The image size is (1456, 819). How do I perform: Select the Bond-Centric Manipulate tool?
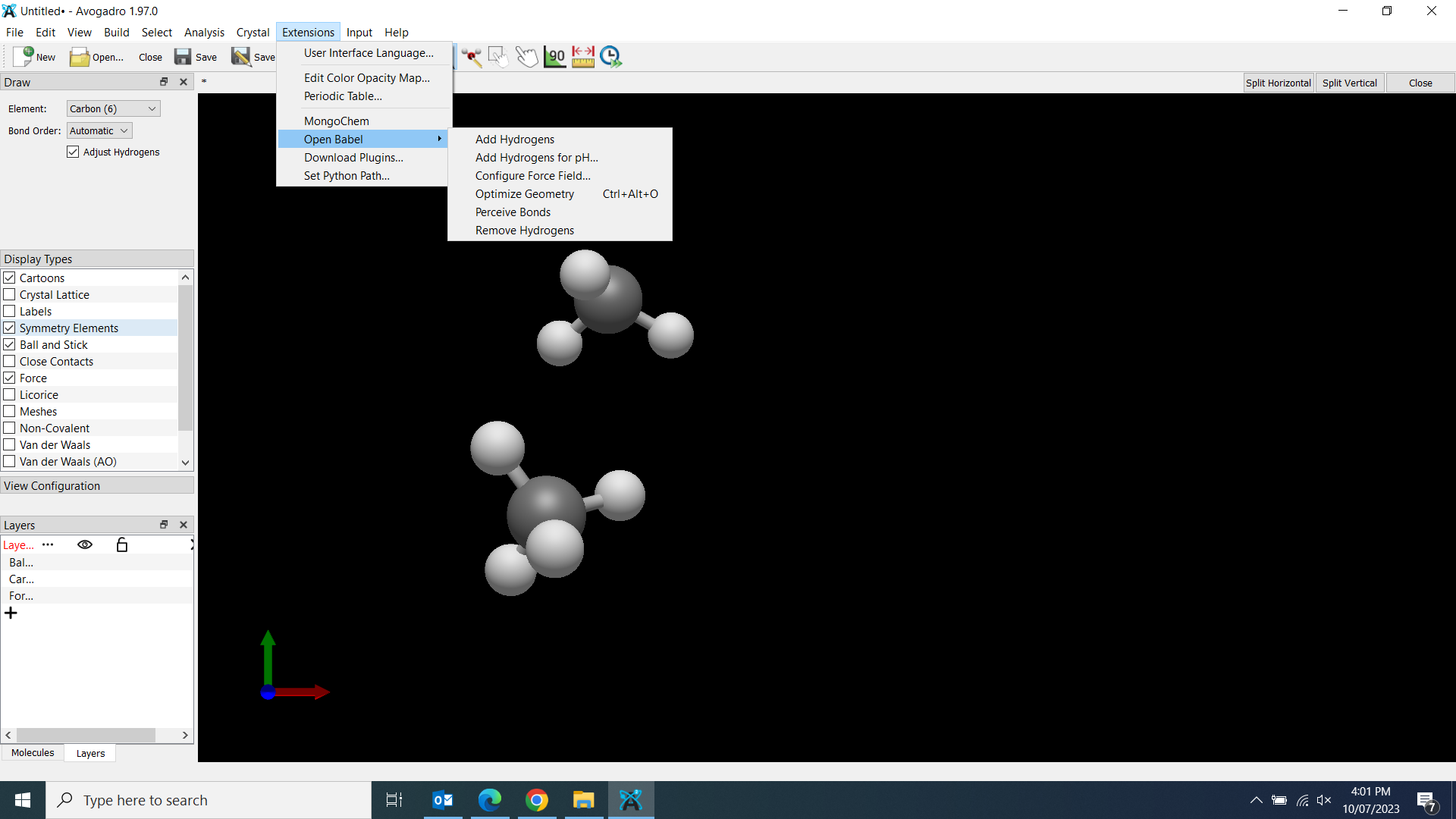click(x=471, y=57)
